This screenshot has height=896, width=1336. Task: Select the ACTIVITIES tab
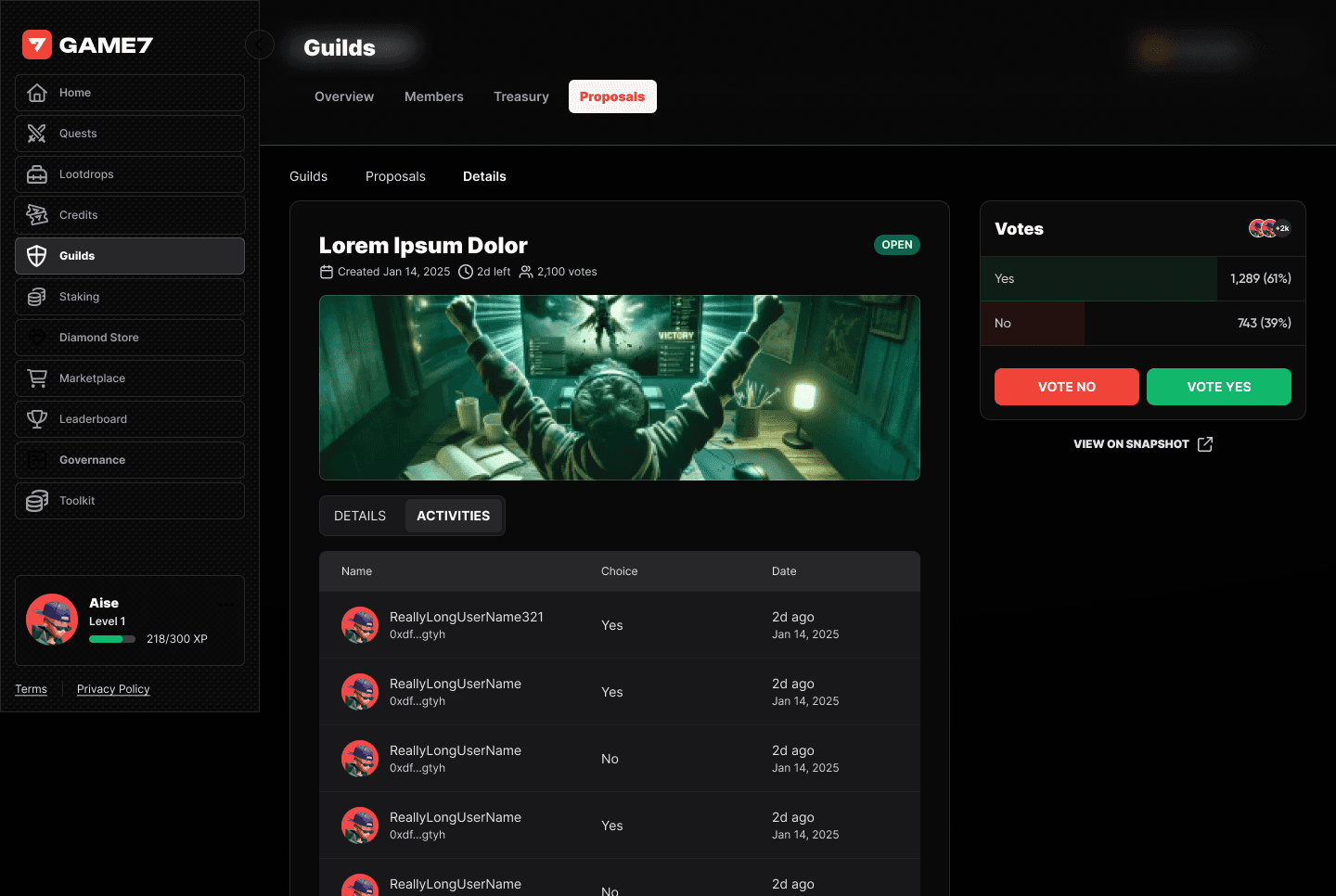(454, 516)
